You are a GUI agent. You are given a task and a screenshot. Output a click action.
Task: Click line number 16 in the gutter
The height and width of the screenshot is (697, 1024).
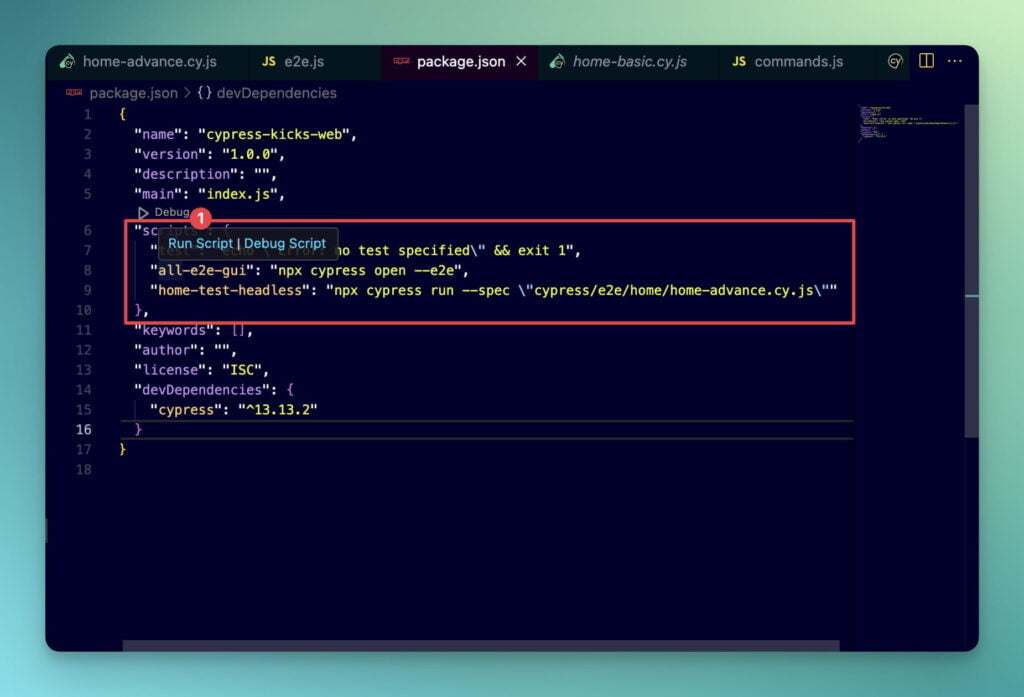84,430
